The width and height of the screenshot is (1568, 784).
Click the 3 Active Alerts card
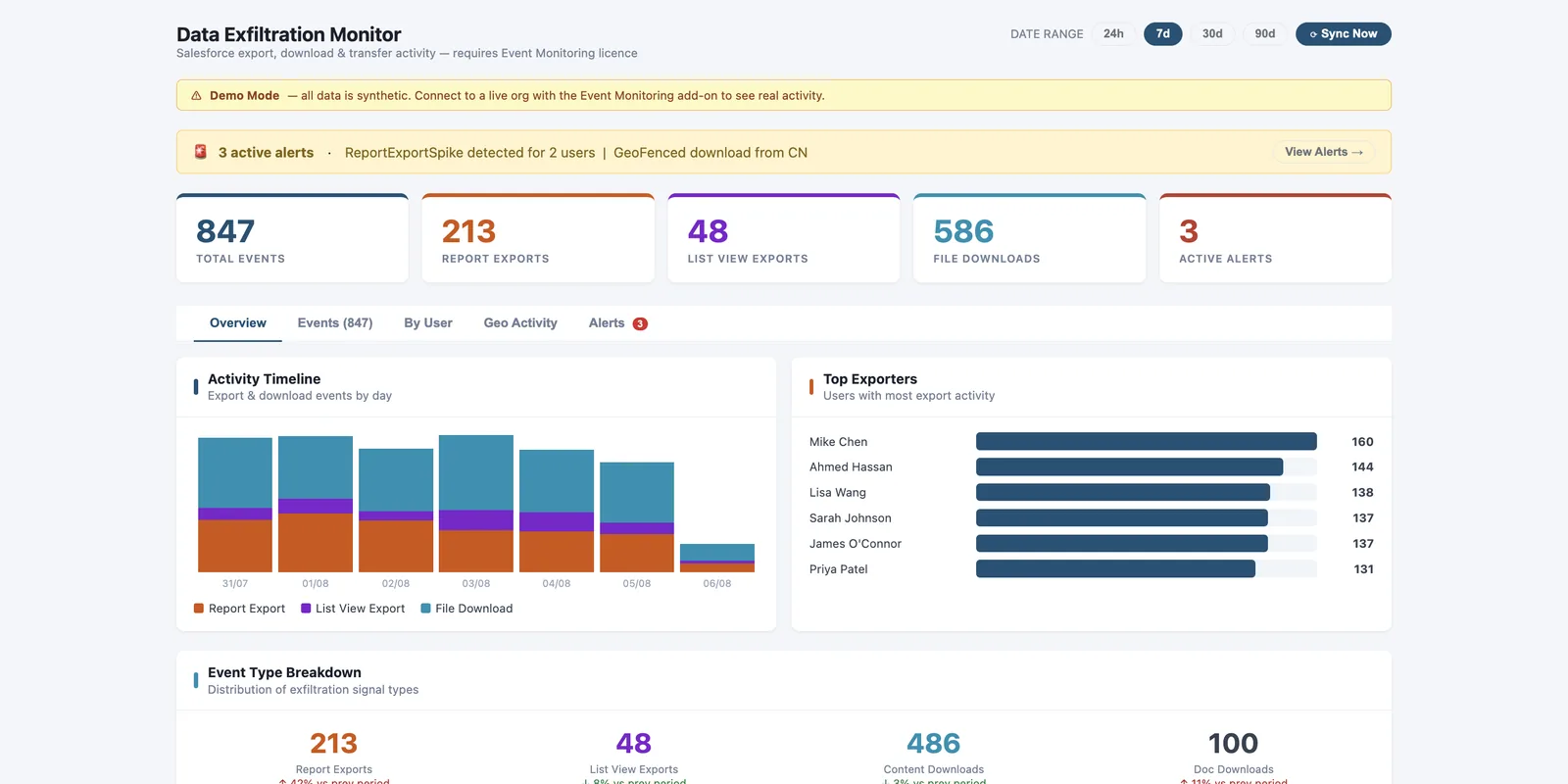click(x=1275, y=238)
